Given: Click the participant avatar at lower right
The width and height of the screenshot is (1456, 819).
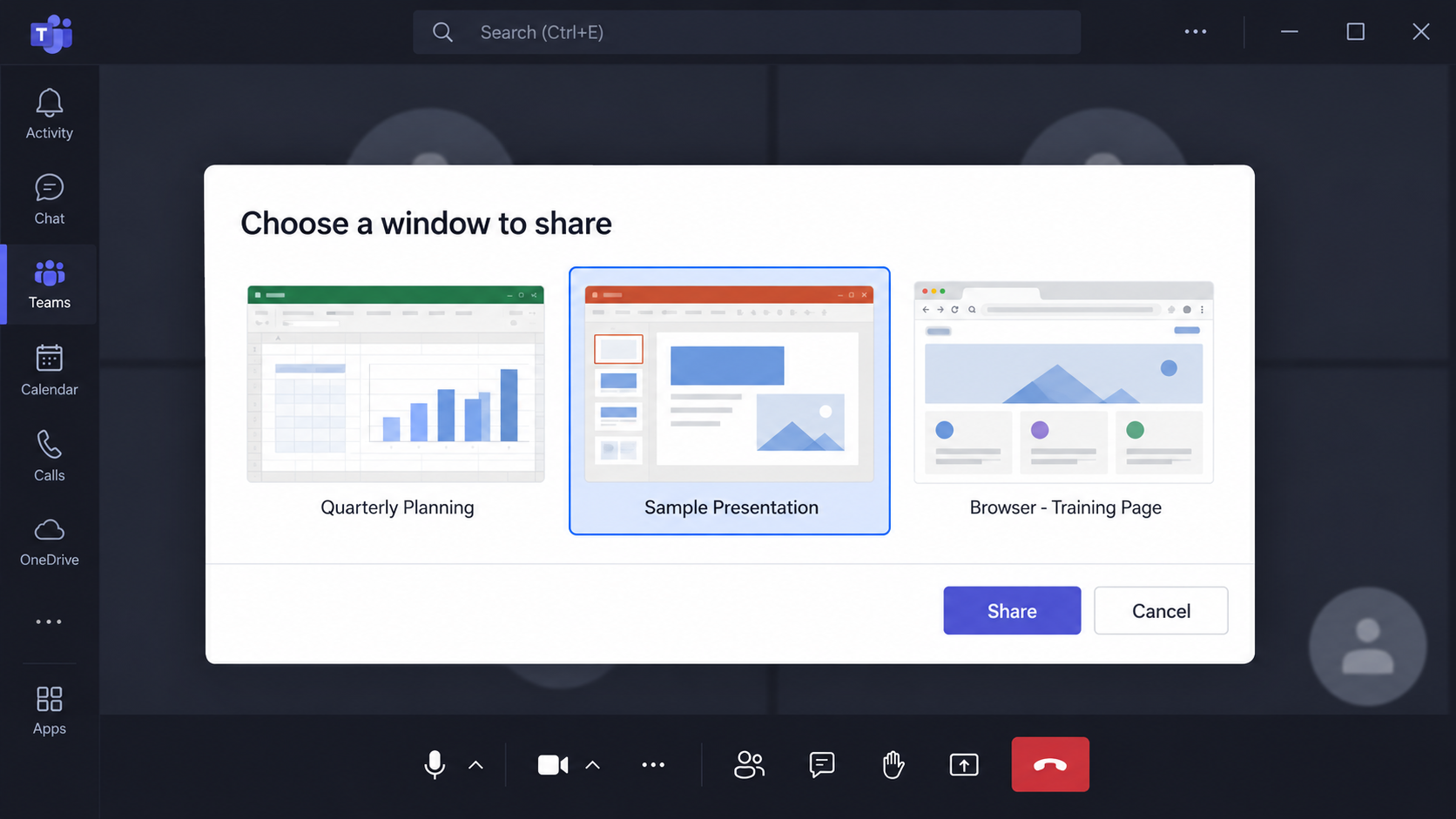Looking at the screenshot, I should pyautogui.click(x=1367, y=647).
